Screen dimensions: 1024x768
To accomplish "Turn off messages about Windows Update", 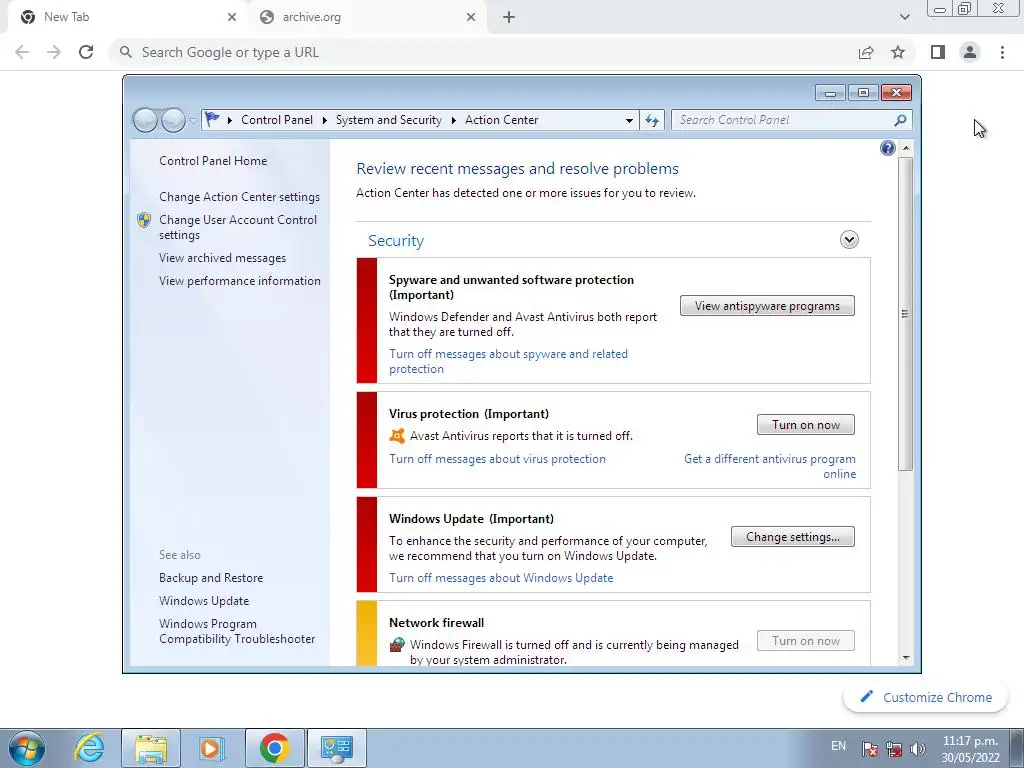I will (501, 578).
